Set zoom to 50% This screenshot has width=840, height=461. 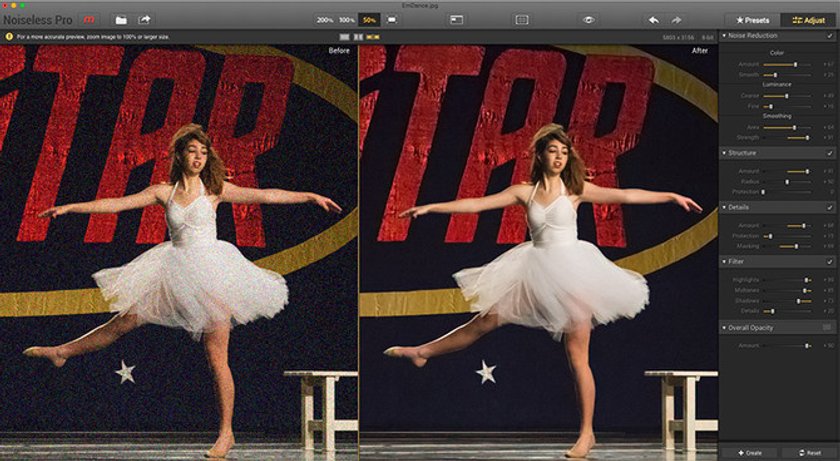click(369, 20)
